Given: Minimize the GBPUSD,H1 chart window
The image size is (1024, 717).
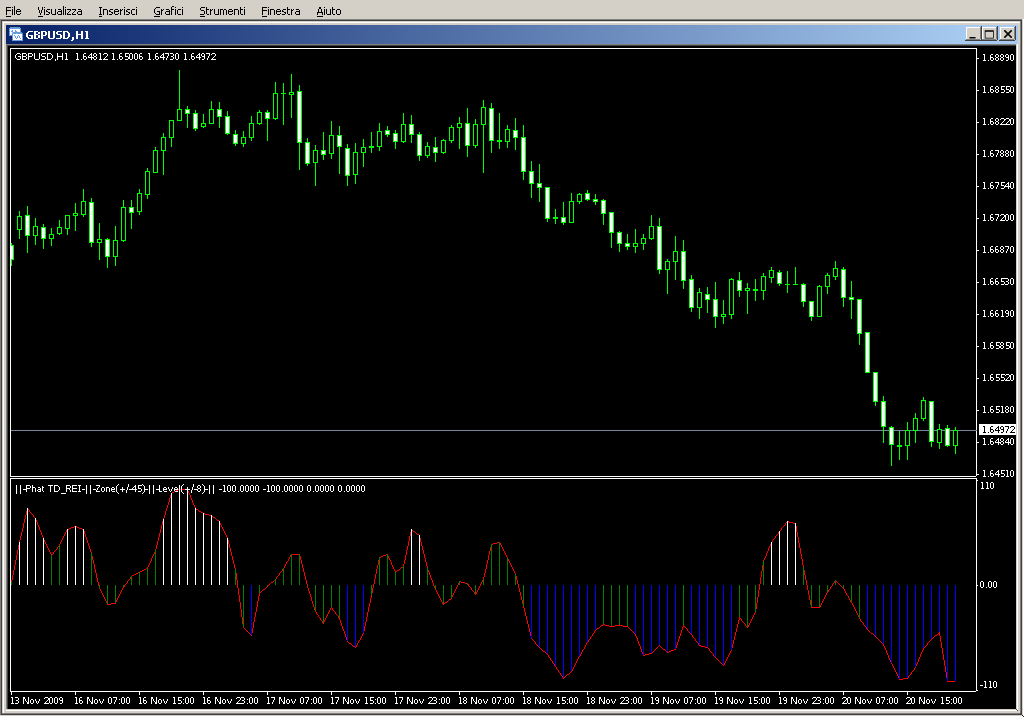Looking at the screenshot, I should tap(972, 33).
